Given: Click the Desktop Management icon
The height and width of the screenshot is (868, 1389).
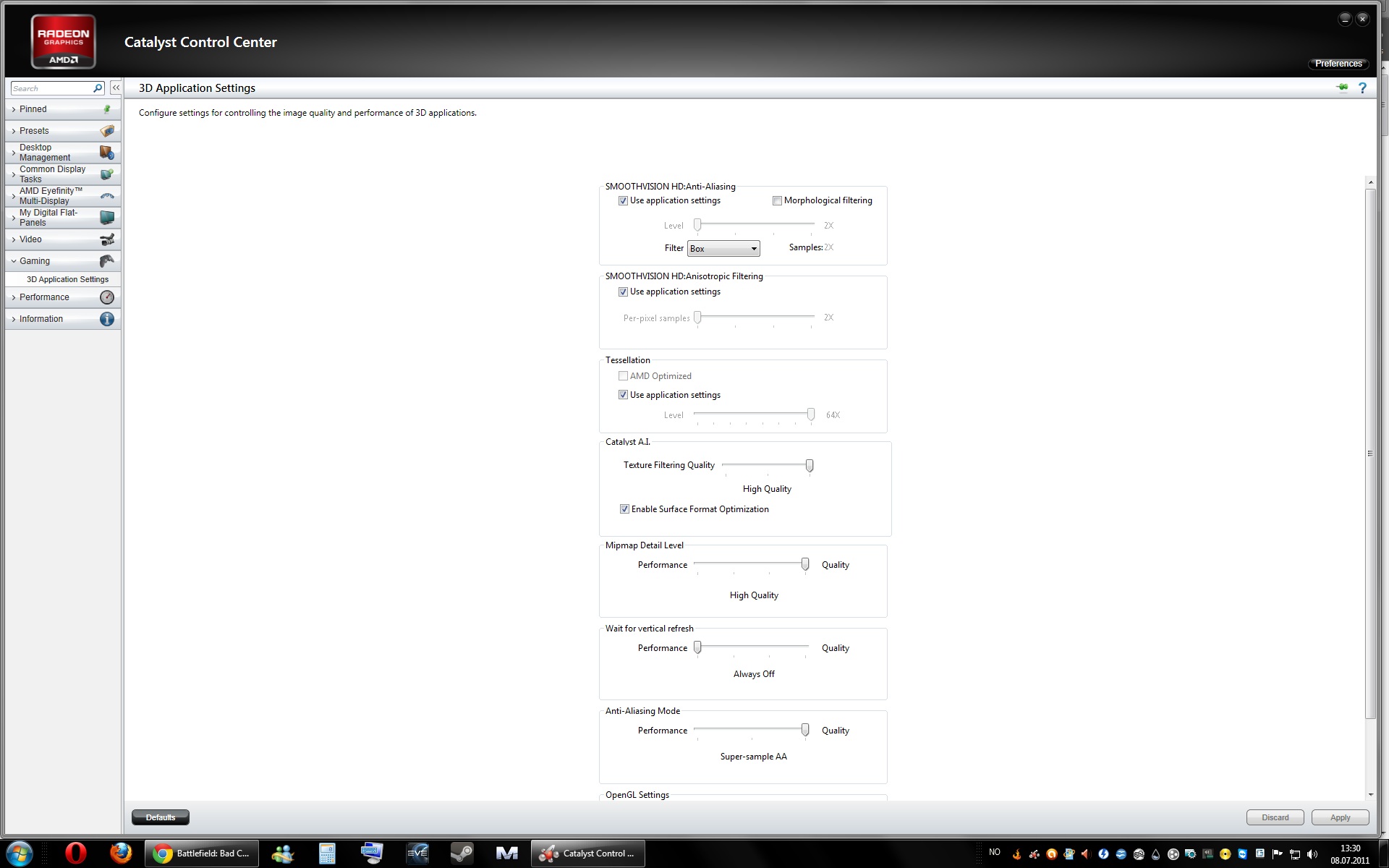Looking at the screenshot, I should tap(107, 153).
